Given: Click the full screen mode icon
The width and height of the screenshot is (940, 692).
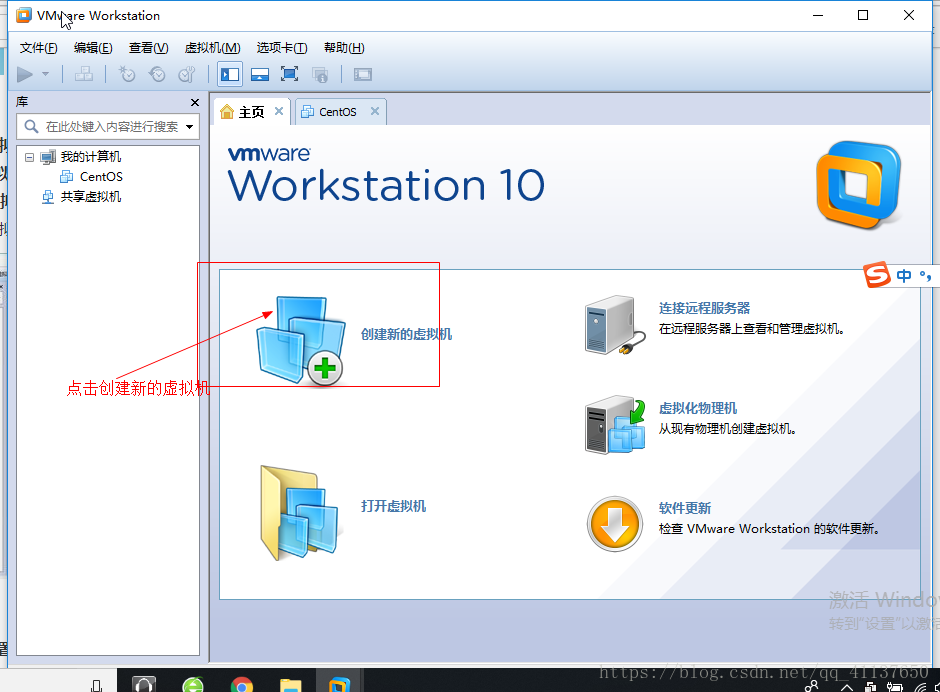Looking at the screenshot, I should (290, 74).
